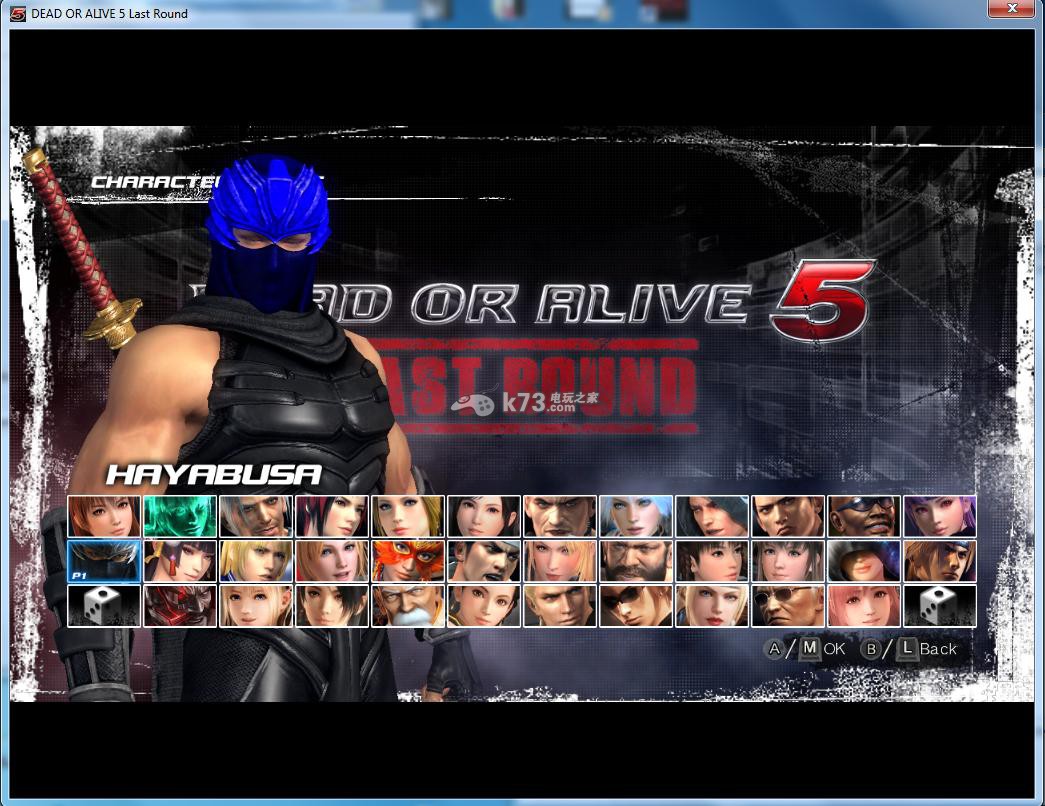Select the older man with tinted glasses
Screen dimensions: 1045x806
pos(788,605)
